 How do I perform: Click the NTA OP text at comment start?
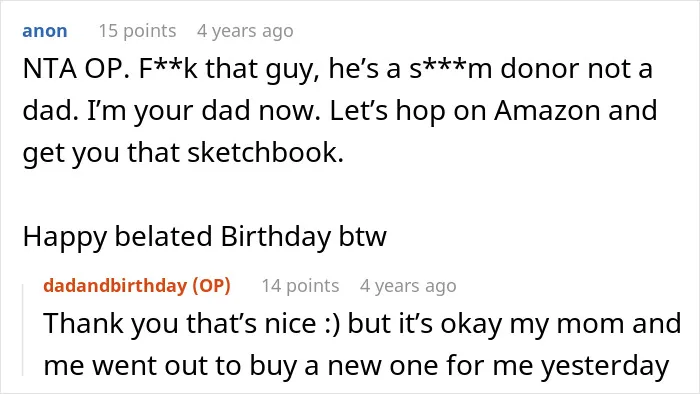(76, 69)
